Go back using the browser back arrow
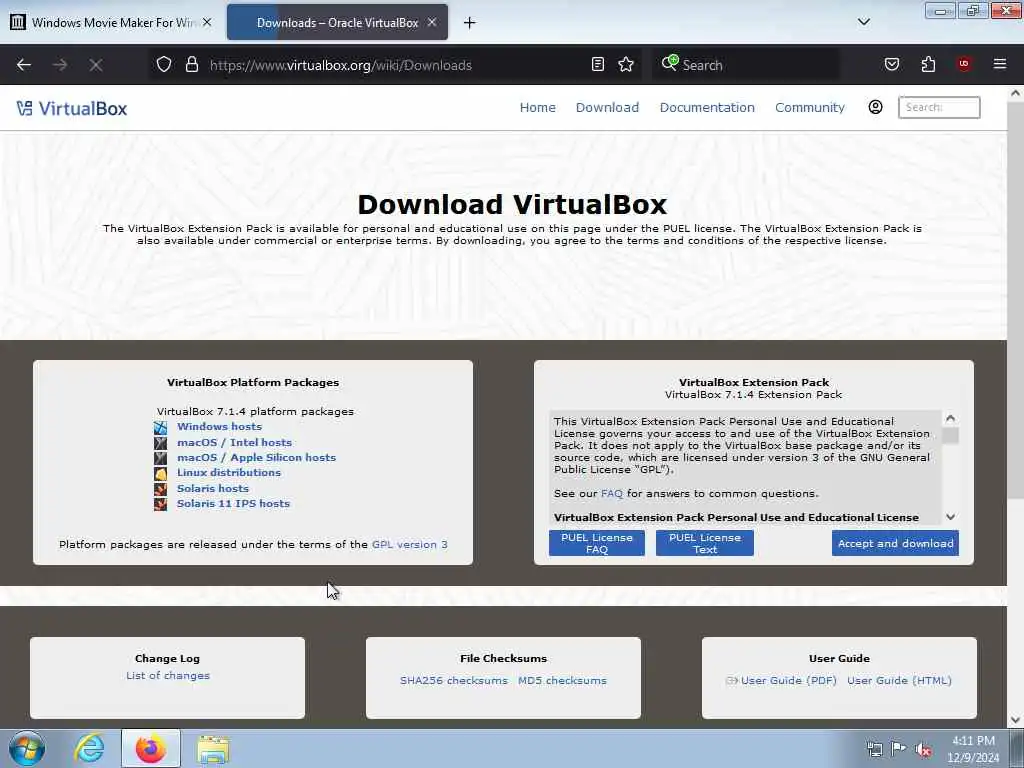The width and height of the screenshot is (1024, 768). [24, 65]
